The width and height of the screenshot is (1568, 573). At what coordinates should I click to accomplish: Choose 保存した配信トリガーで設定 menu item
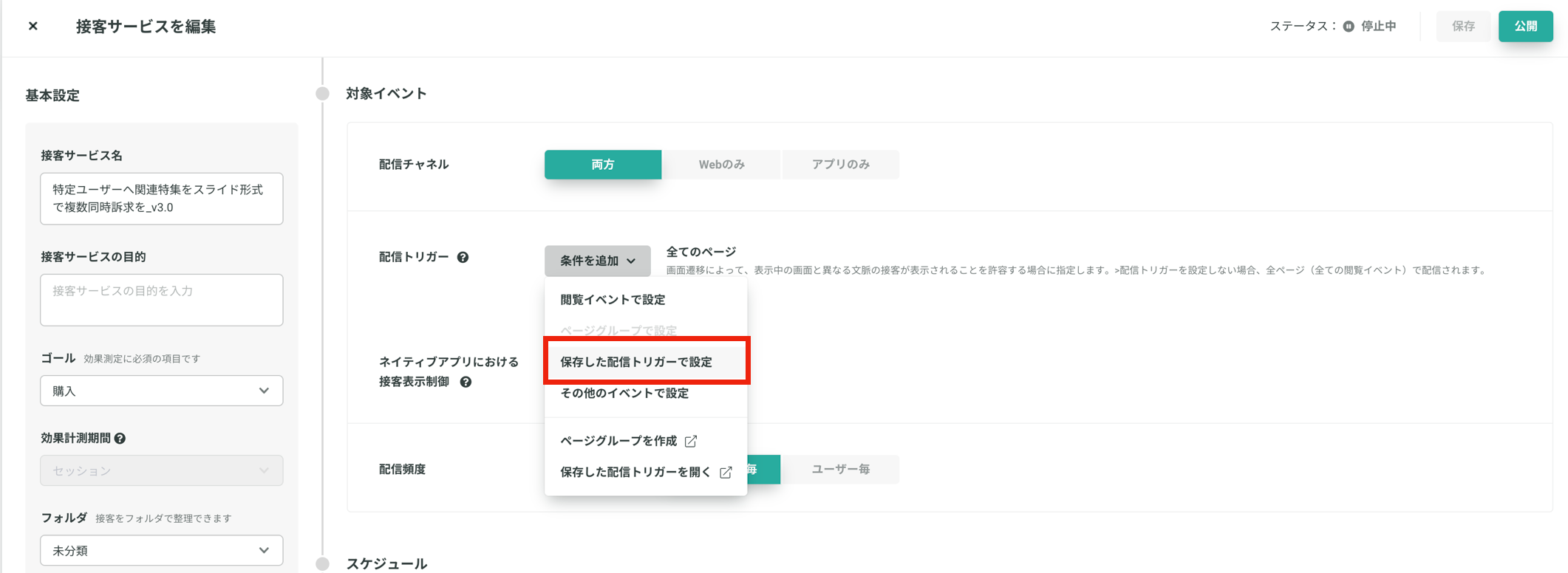[645, 362]
